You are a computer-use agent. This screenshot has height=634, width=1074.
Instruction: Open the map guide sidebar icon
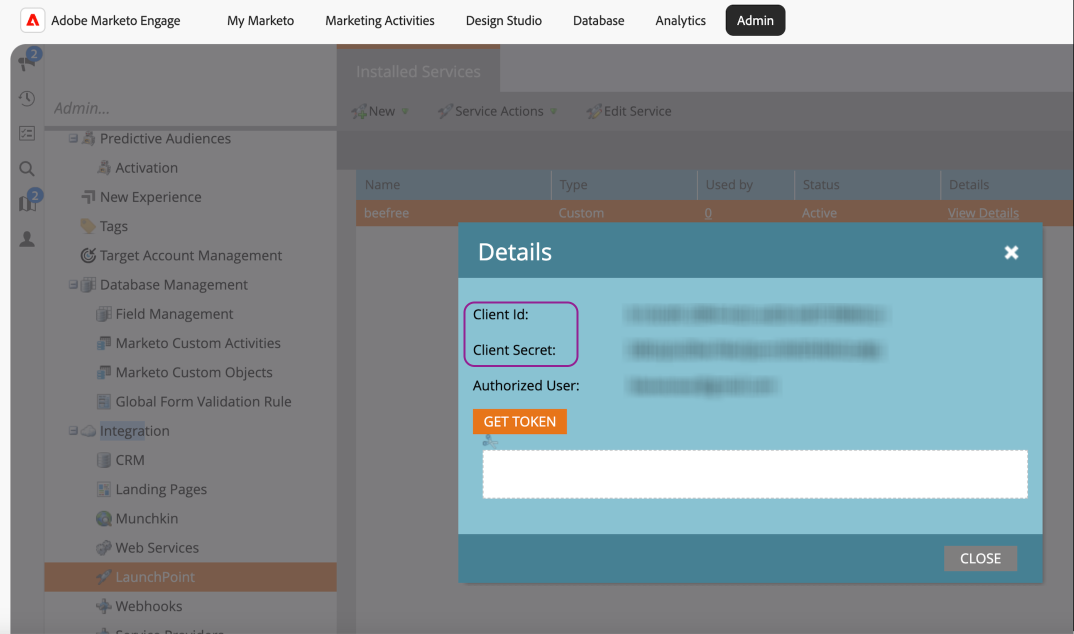27,203
